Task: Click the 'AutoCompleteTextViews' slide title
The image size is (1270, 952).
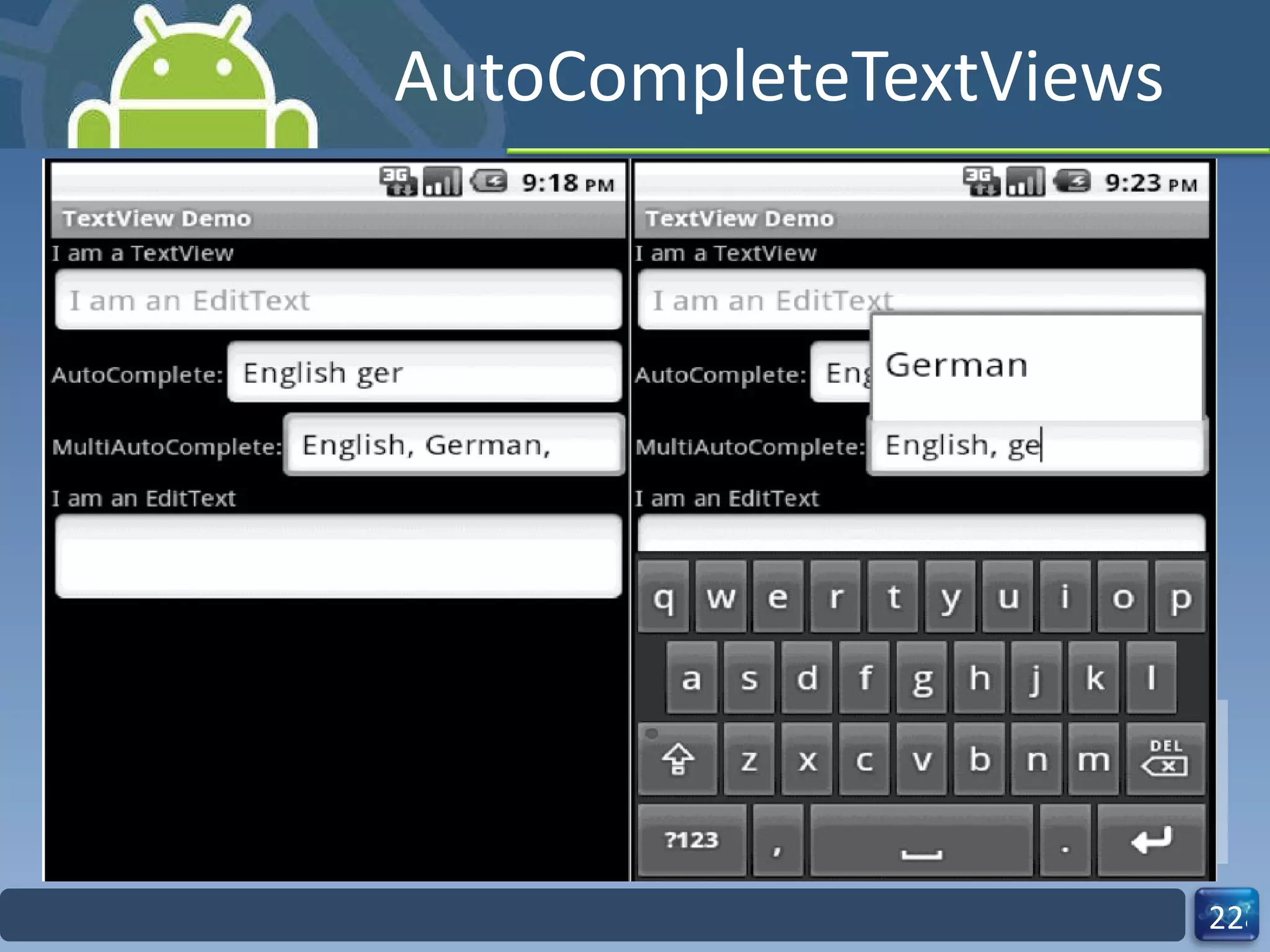Action: [778, 78]
